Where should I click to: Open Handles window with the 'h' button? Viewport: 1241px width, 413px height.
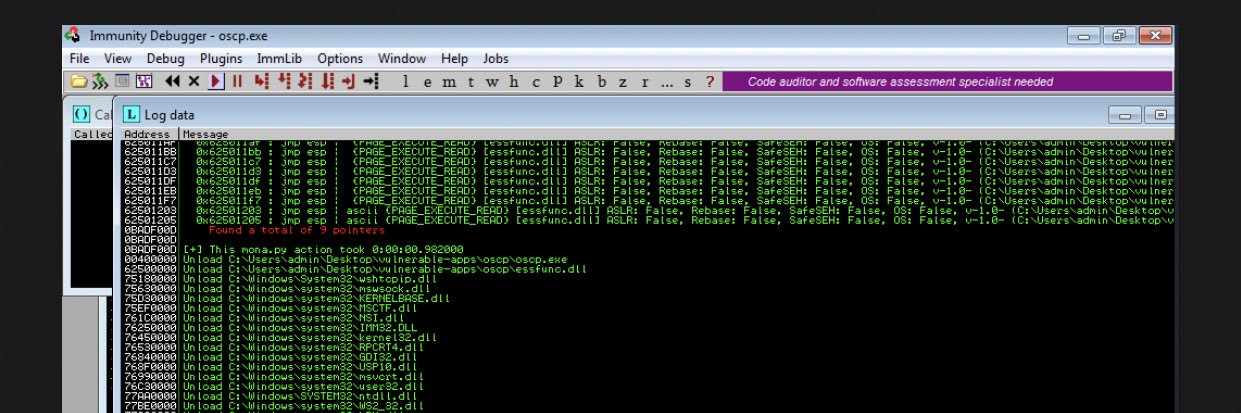(513, 82)
